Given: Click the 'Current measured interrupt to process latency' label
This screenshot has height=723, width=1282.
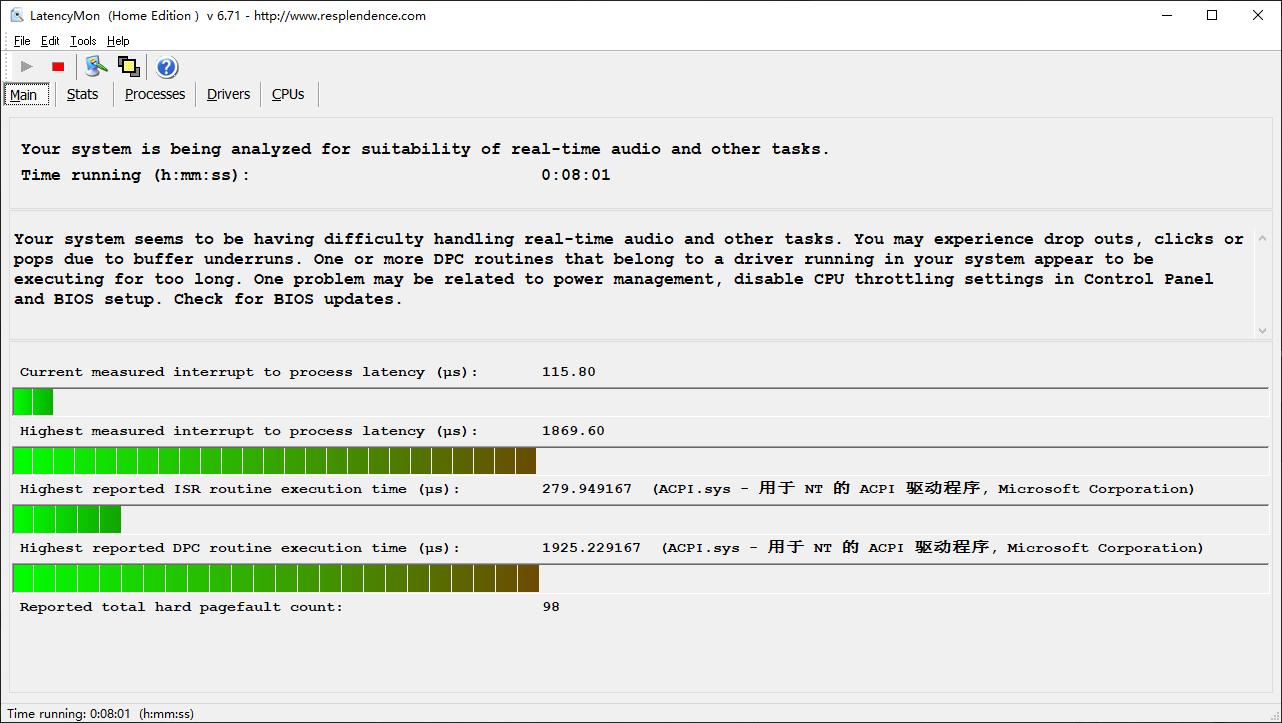Looking at the screenshot, I should (249, 372).
